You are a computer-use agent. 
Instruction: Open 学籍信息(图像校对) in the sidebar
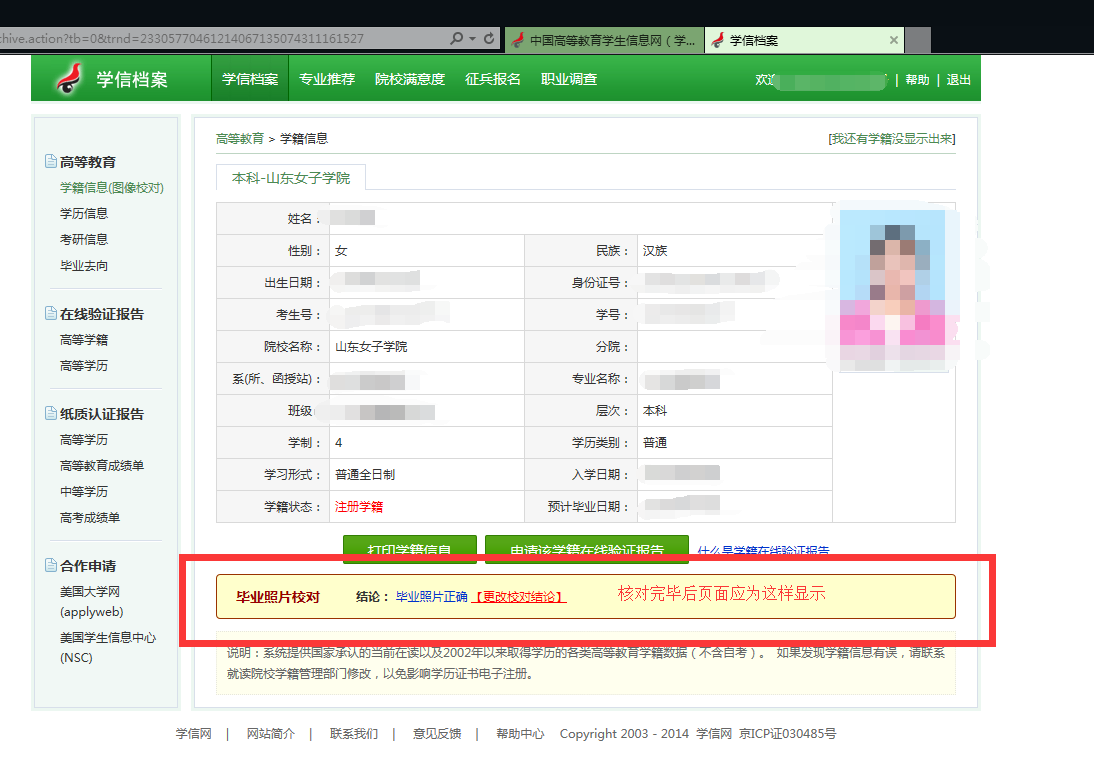[112, 188]
